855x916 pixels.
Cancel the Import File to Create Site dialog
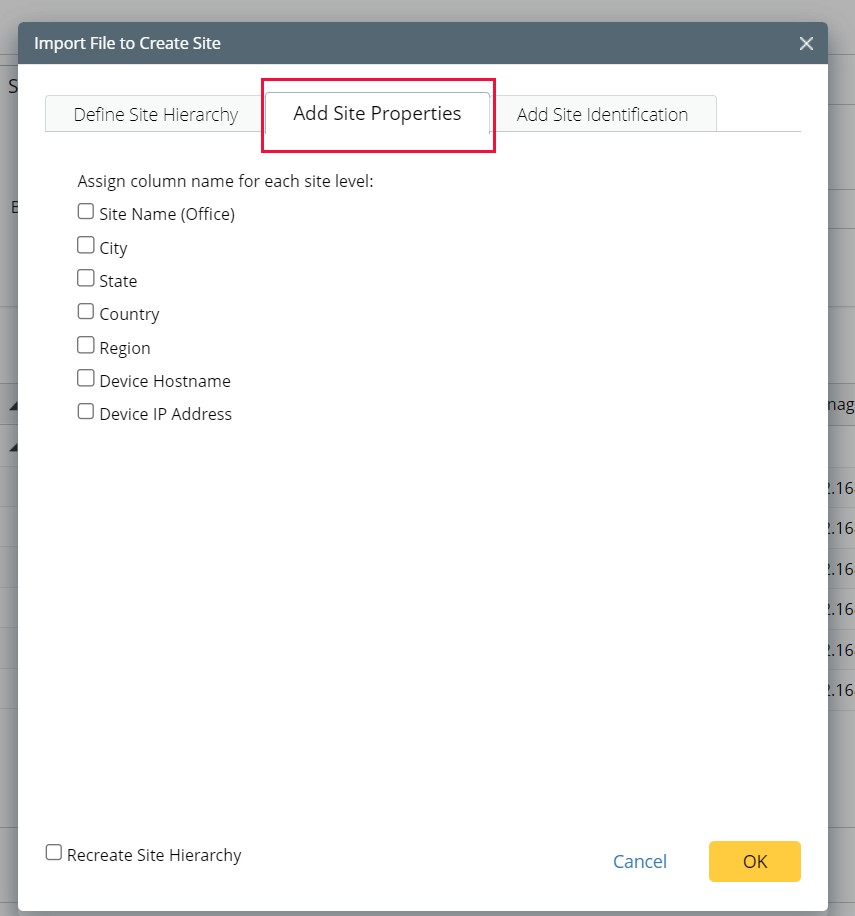pyautogui.click(x=639, y=861)
